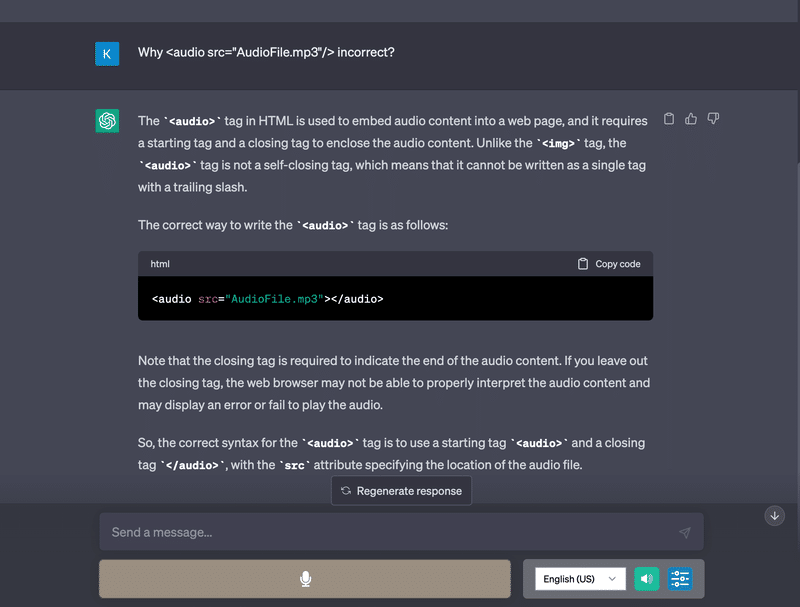Screen dimensions: 800x607
Task: Click the paper plane send icon
Action: coord(685,533)
